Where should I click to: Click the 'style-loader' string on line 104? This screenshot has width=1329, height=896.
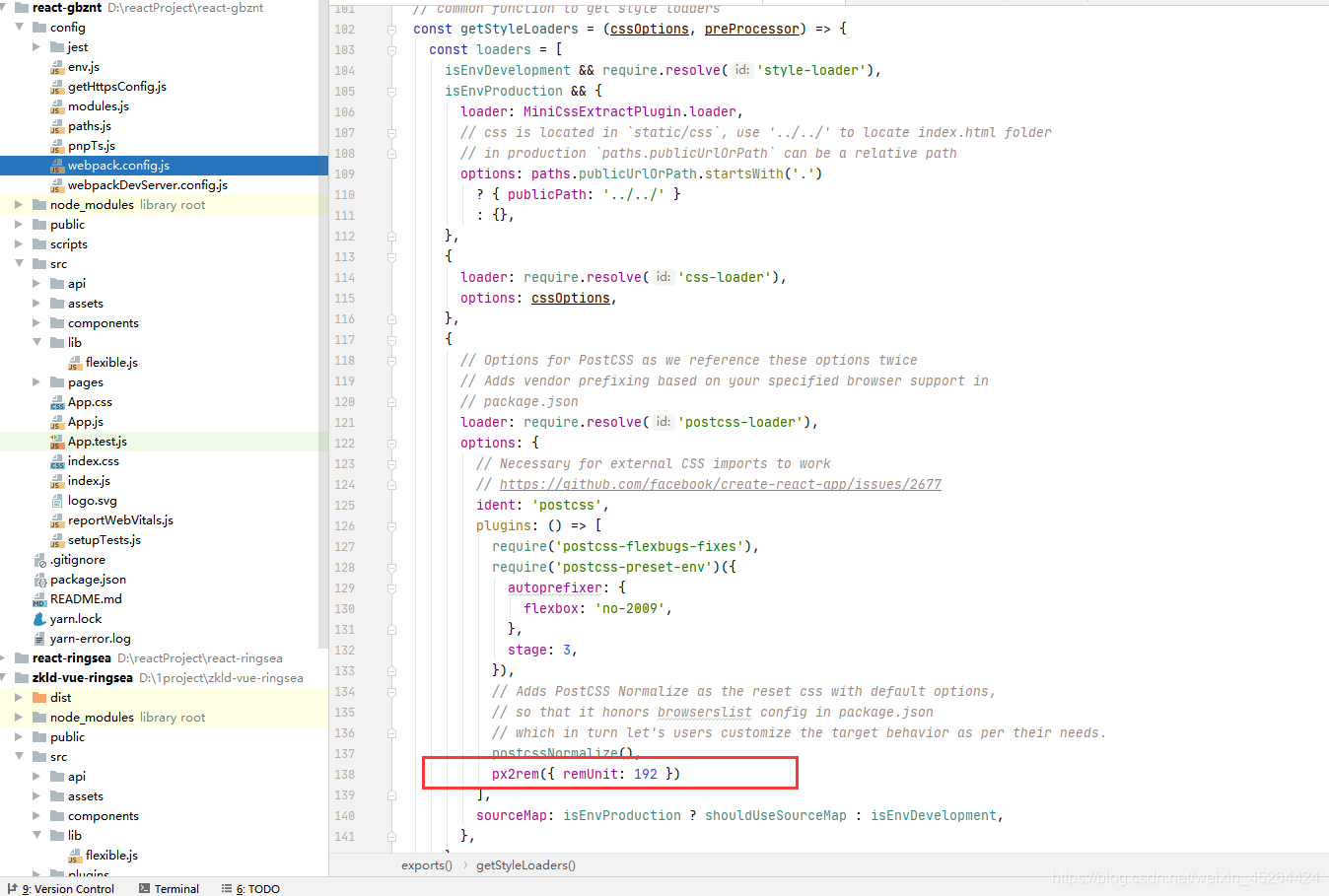tap(810, 71)
